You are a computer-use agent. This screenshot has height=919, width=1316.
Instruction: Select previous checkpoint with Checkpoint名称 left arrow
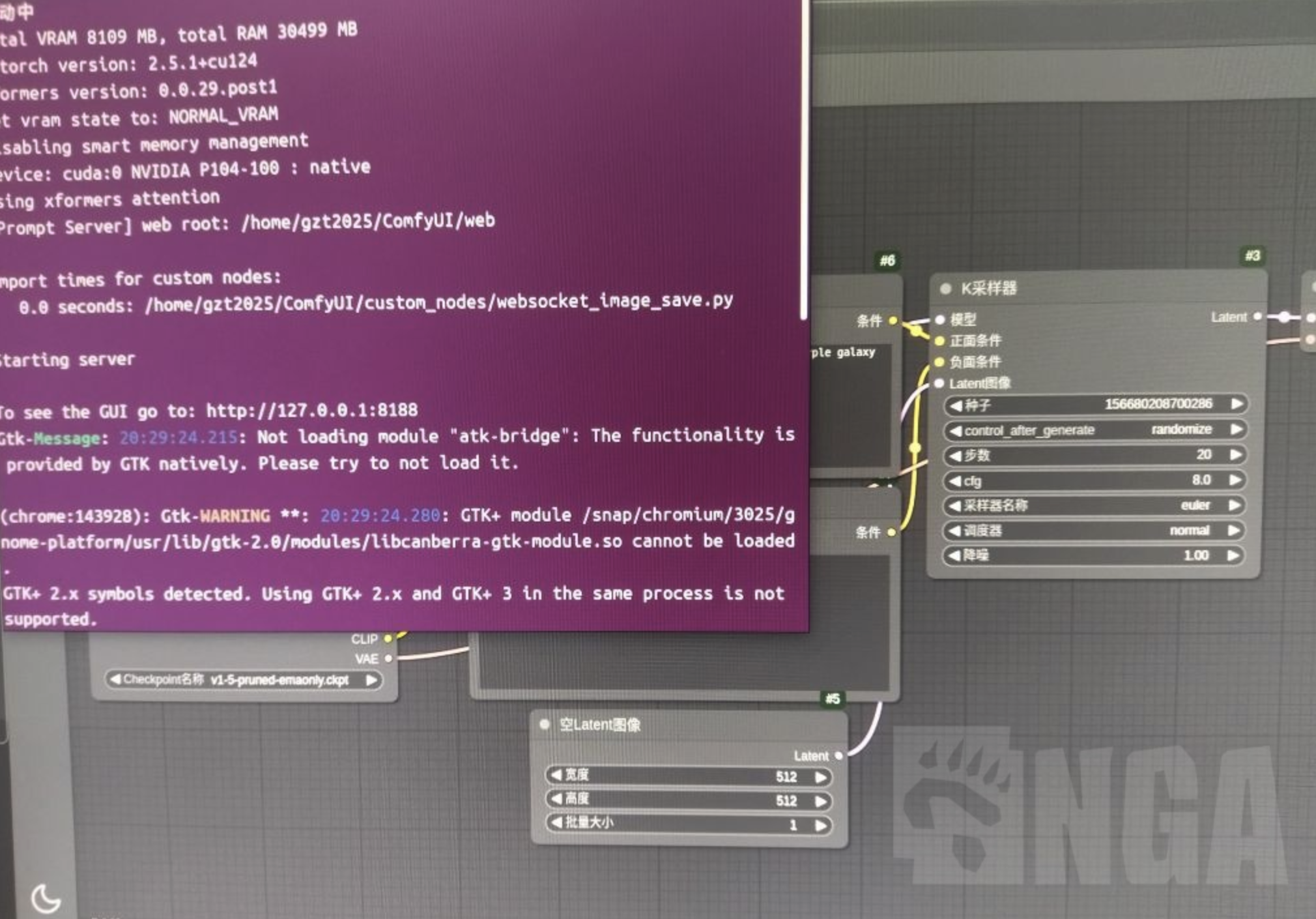115,679
